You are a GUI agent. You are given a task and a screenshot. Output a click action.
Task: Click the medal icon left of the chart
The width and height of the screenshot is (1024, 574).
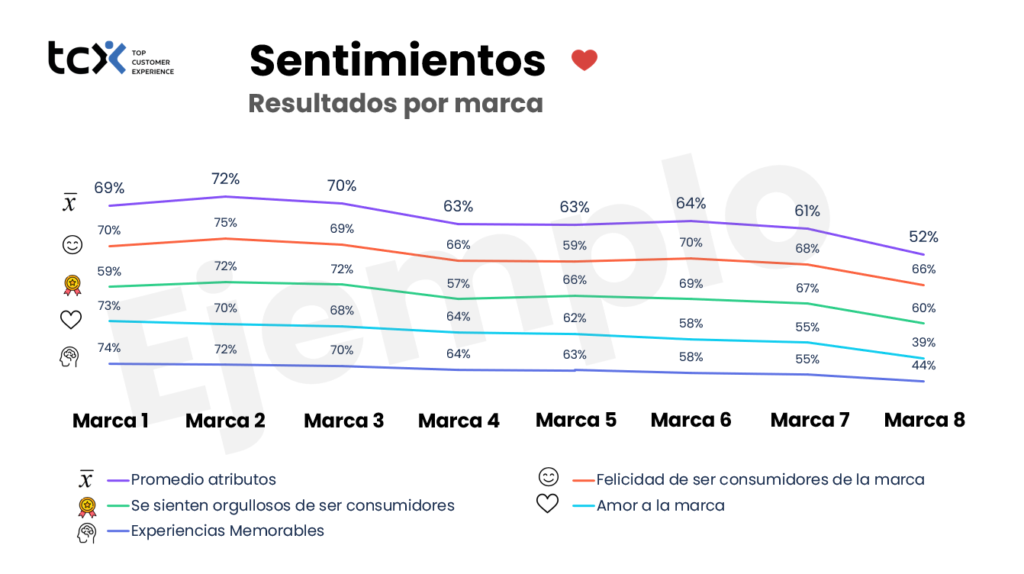pos(71,286)
